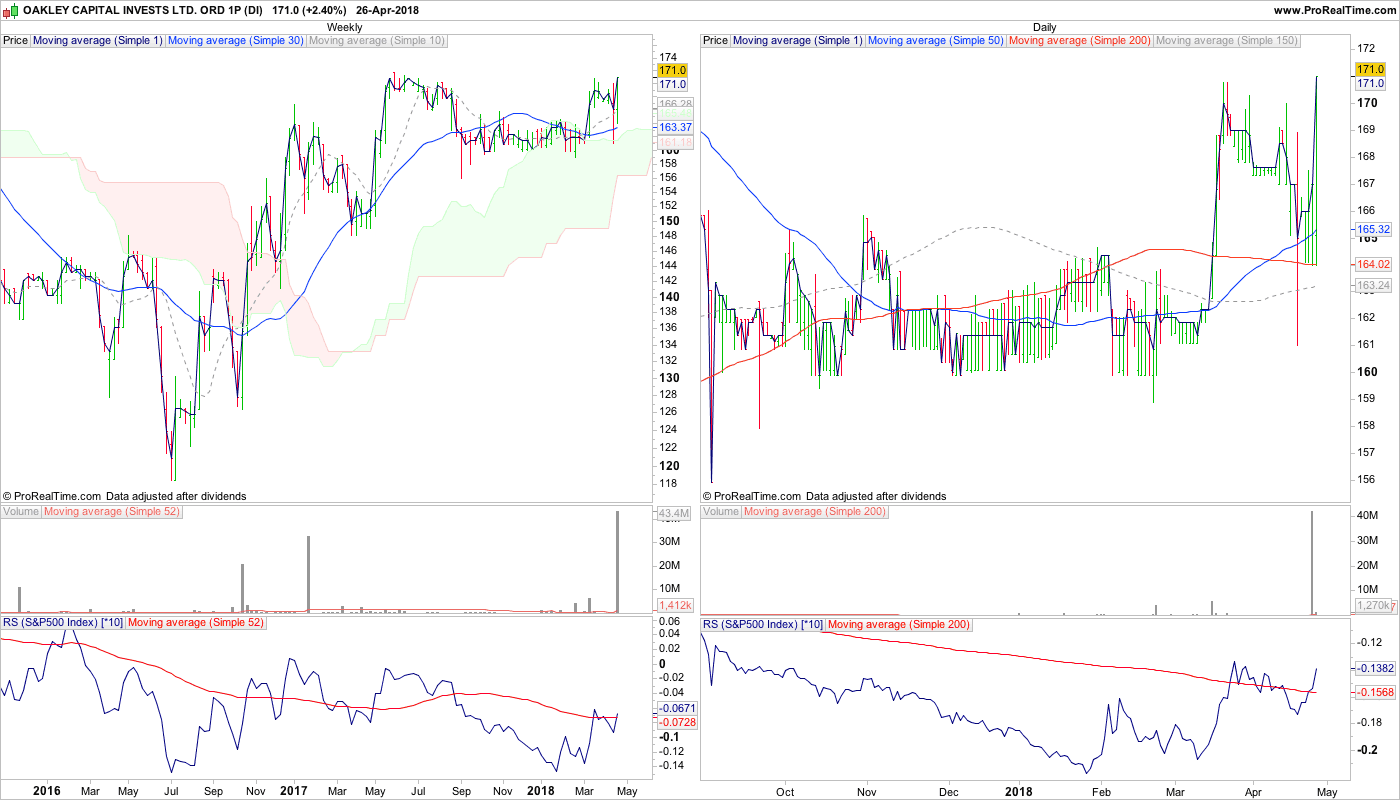The width and height of the screenshot is (1400, 800).
Task: Click the yellow 171.0 price tag on Daily axis
Action: tap(1369, 69)
